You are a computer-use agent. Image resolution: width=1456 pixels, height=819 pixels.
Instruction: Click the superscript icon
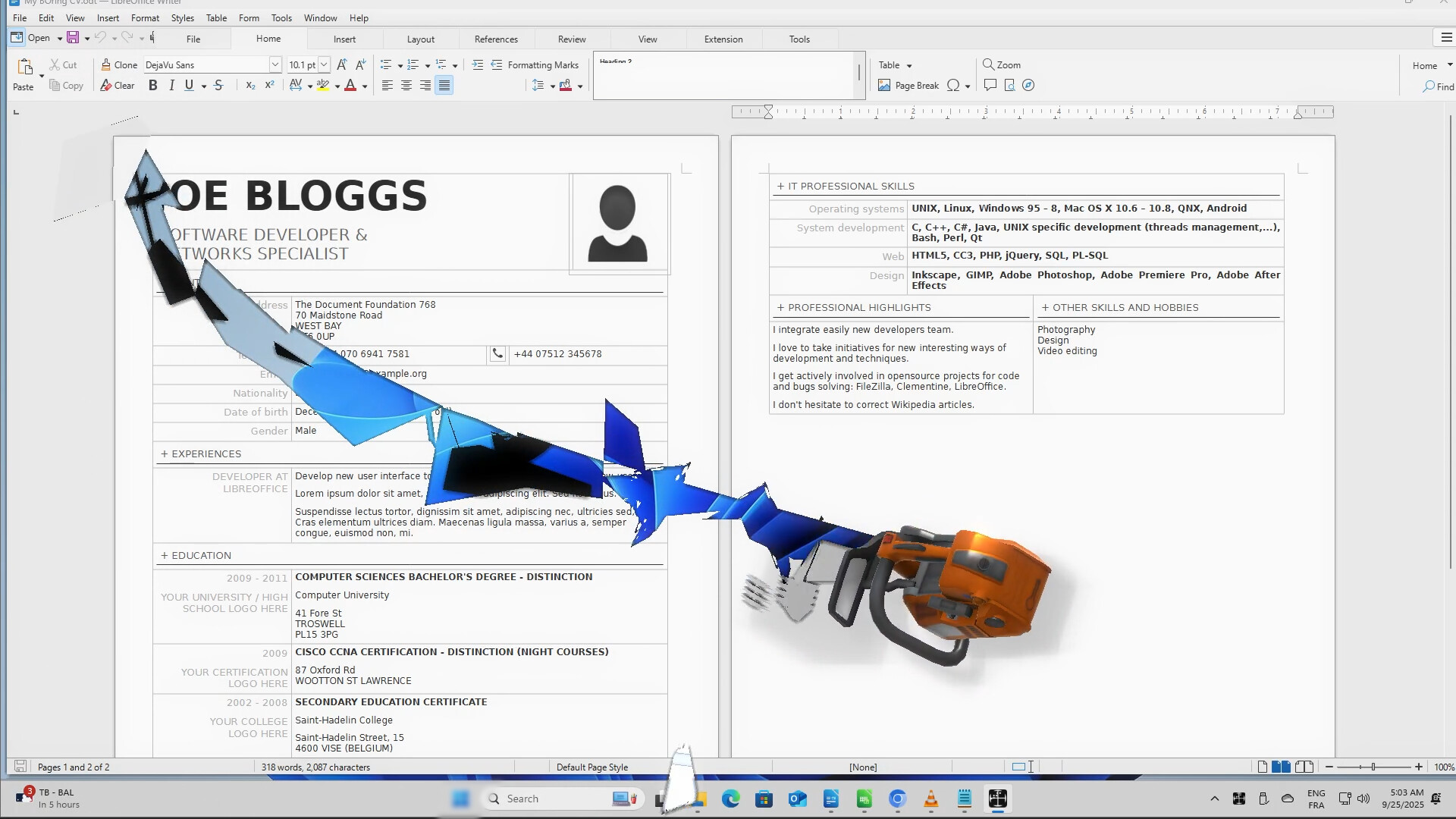point(268,85)
